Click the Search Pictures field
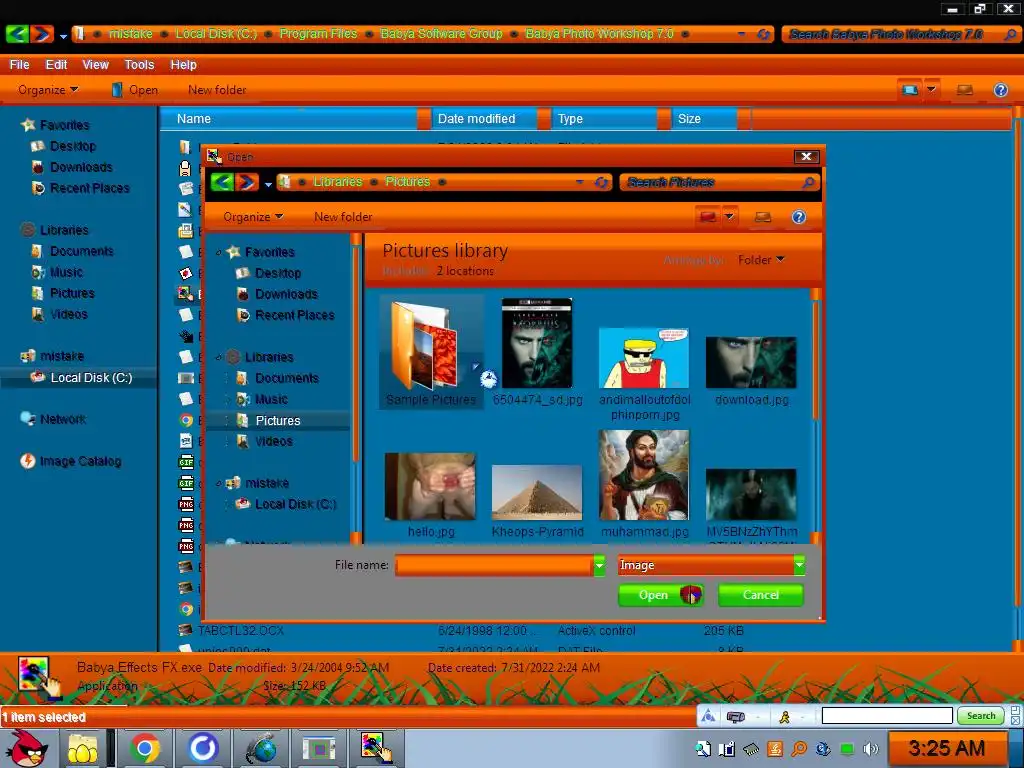Viewport: 1024px width, 768px height. [x=712, y=182]
